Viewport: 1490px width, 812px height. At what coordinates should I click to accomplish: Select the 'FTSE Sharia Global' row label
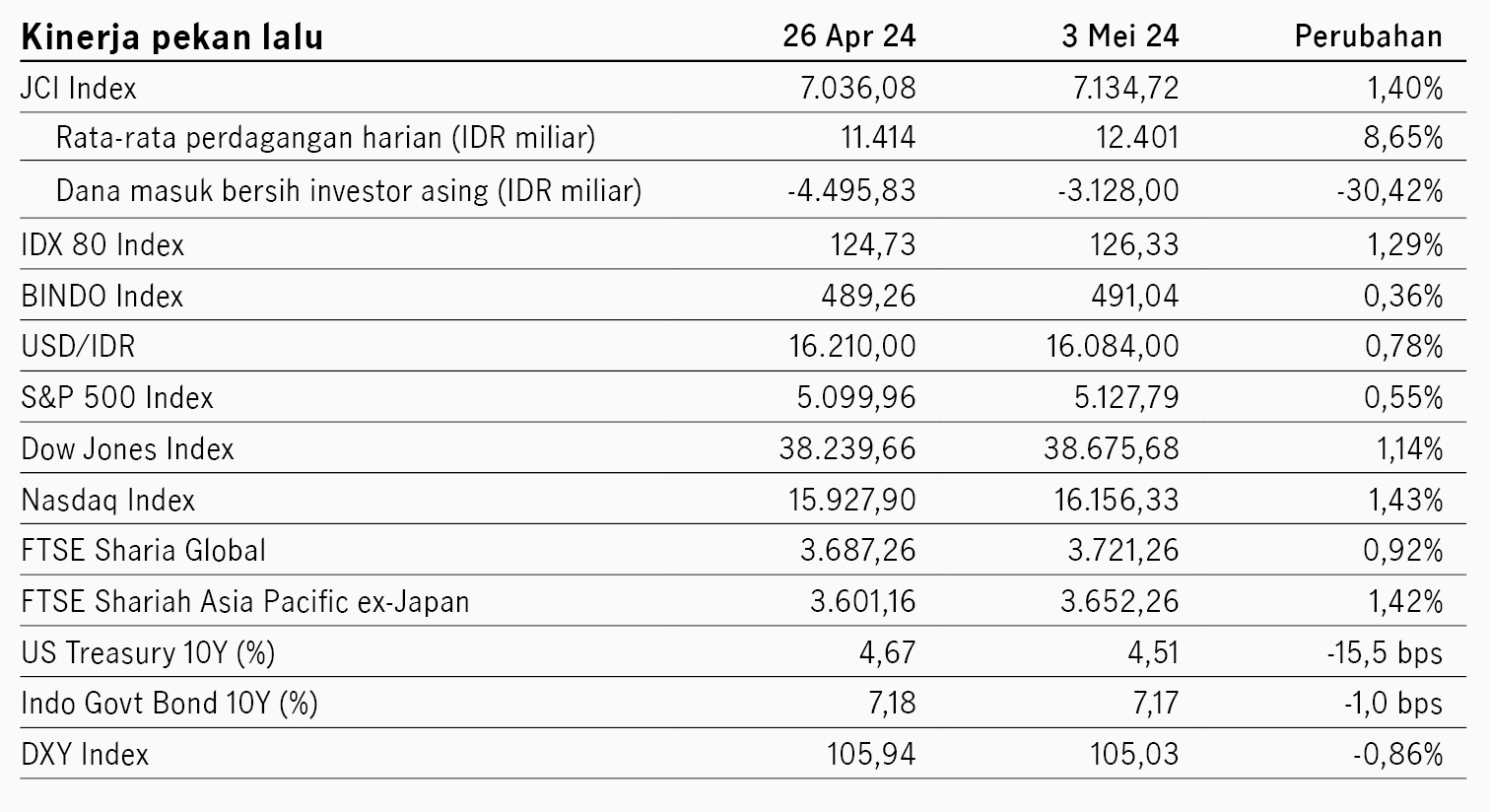pyautogui.click(x=144, y=551)
